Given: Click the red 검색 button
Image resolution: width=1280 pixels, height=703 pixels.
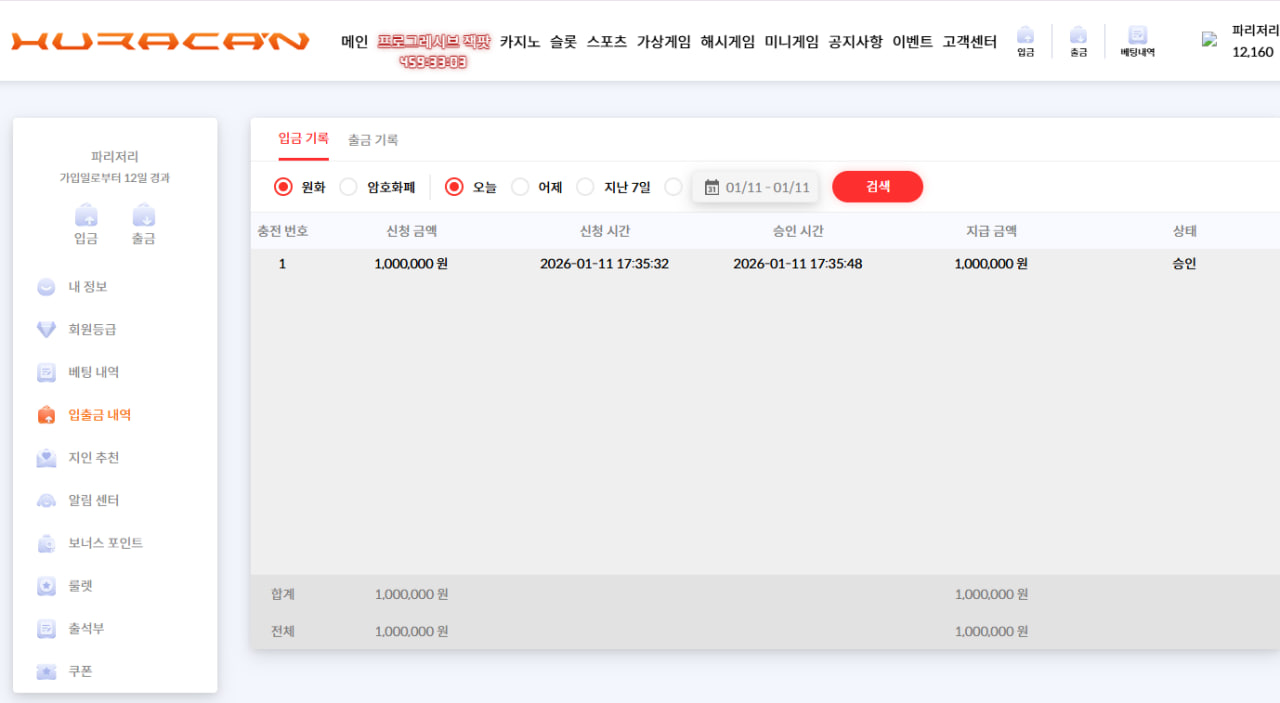Looking at the screenshot, I should (878, 187).
